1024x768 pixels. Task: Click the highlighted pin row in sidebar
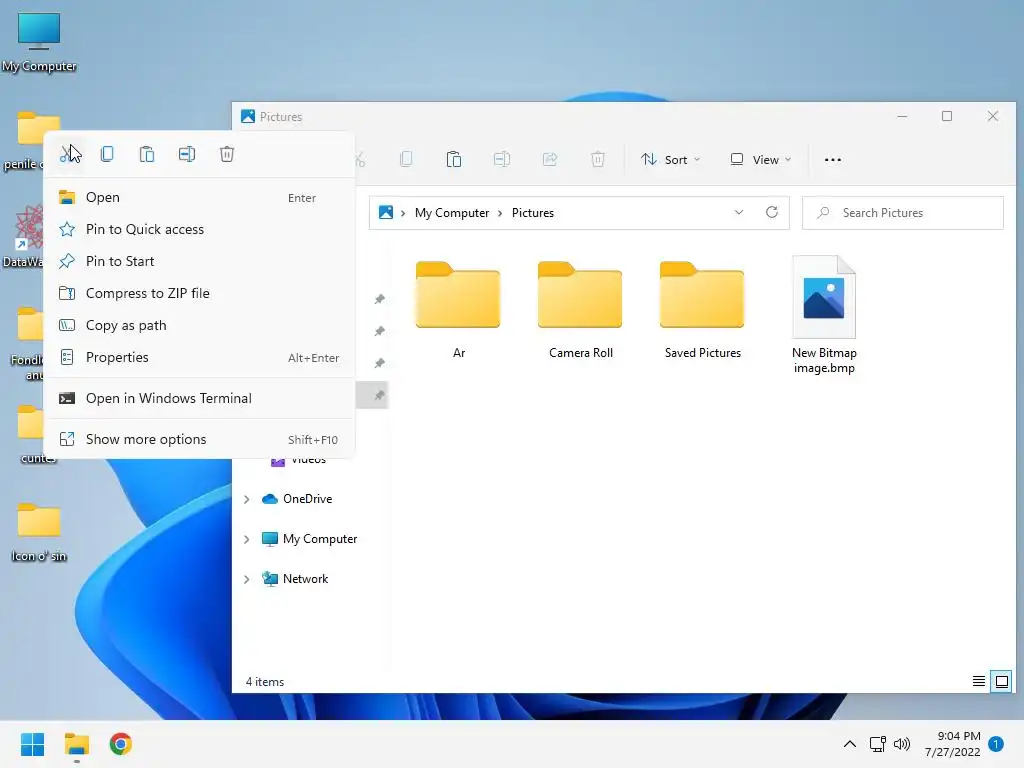[373, 395]
